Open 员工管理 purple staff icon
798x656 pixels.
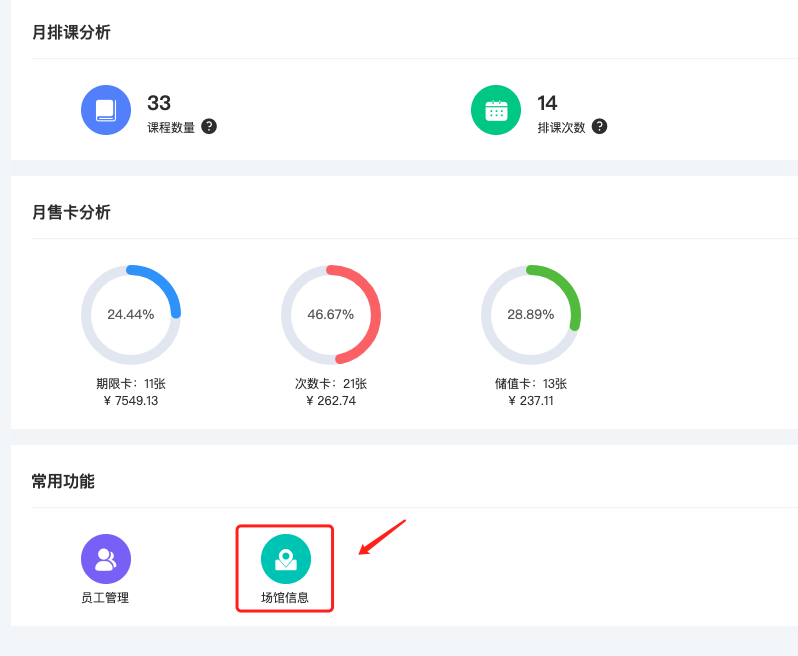click(x=106, y=559)
